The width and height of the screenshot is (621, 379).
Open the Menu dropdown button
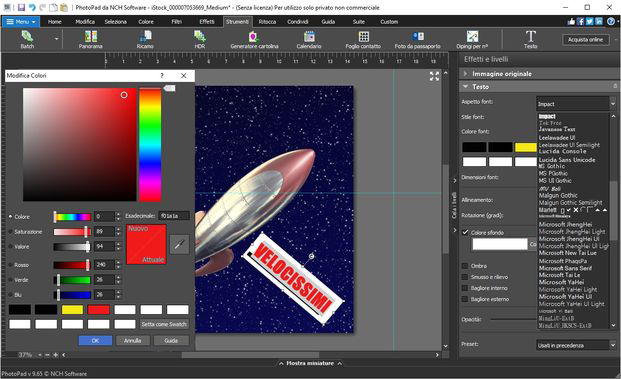21,21
